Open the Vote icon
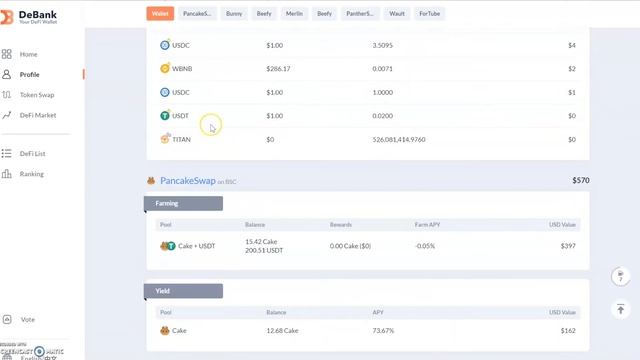 coord(7,319)
